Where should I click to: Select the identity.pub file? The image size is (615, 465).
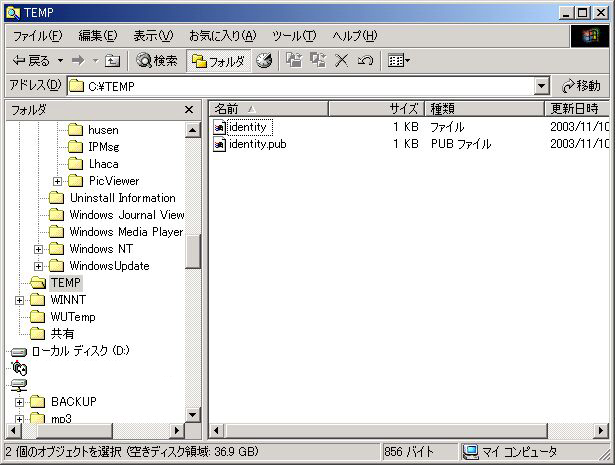[x=257, y=144]
